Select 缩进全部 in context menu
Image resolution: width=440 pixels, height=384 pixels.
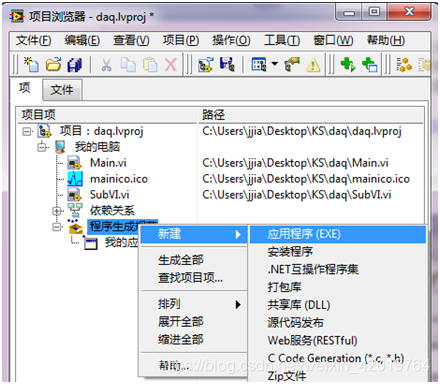coord(193,340)
